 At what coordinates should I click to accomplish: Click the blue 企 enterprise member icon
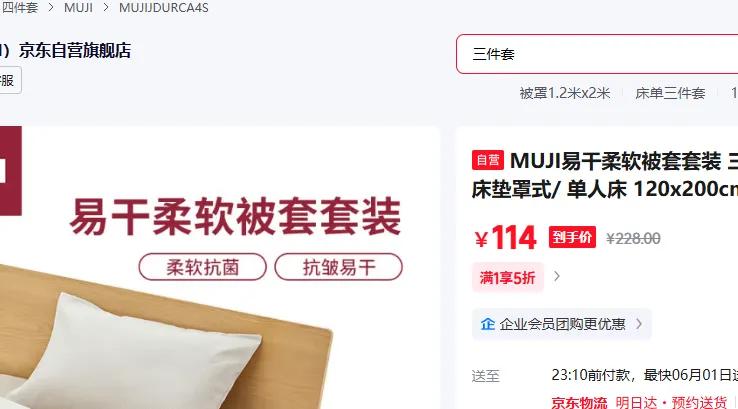488,324
